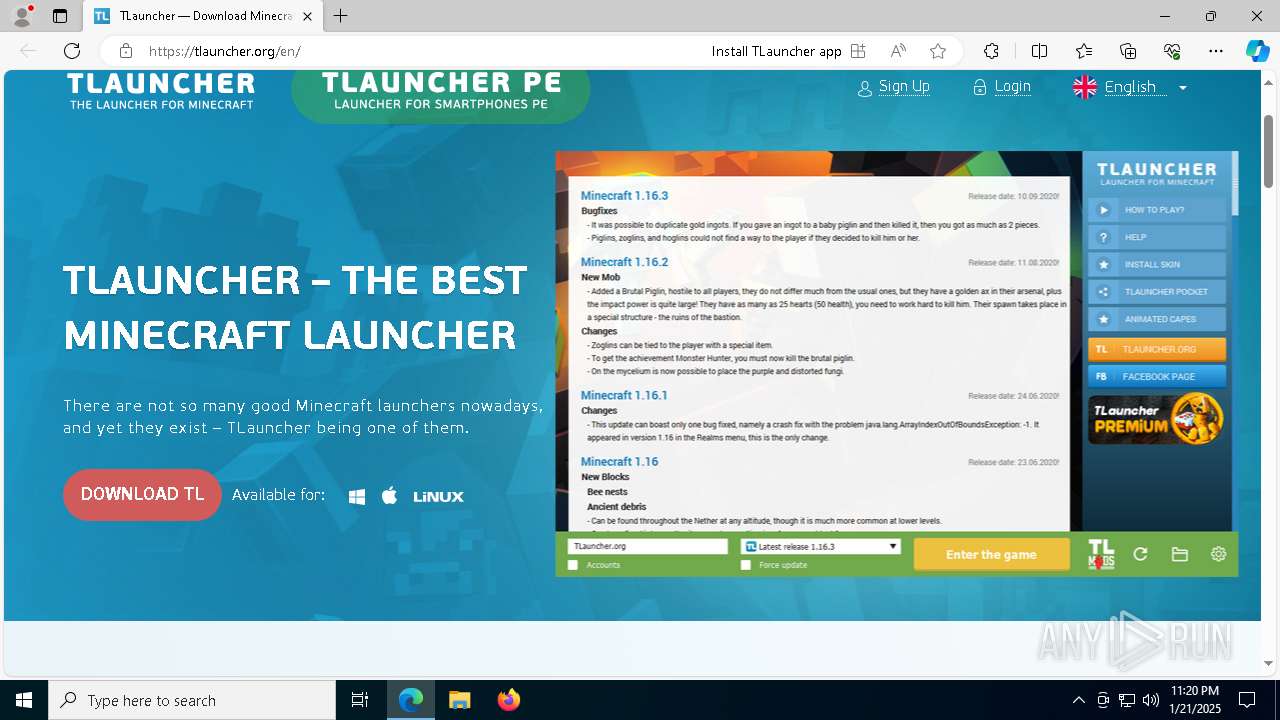Click the Minecraft 1.16.3 heading
This screenshot has width=1280, height=720.
click(x=624, y=195)
